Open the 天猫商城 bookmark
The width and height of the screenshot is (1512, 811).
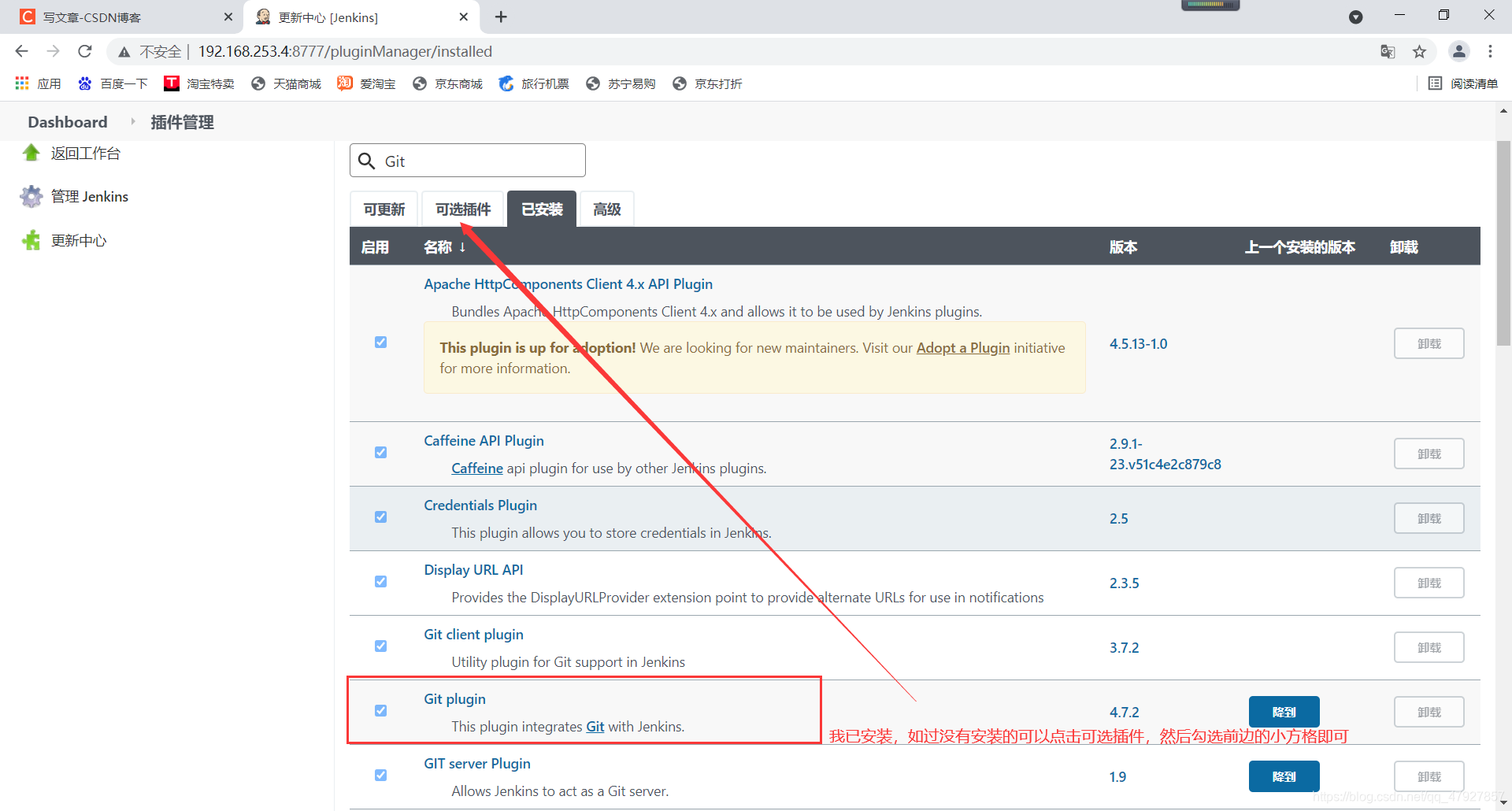[x=286, y=83]
